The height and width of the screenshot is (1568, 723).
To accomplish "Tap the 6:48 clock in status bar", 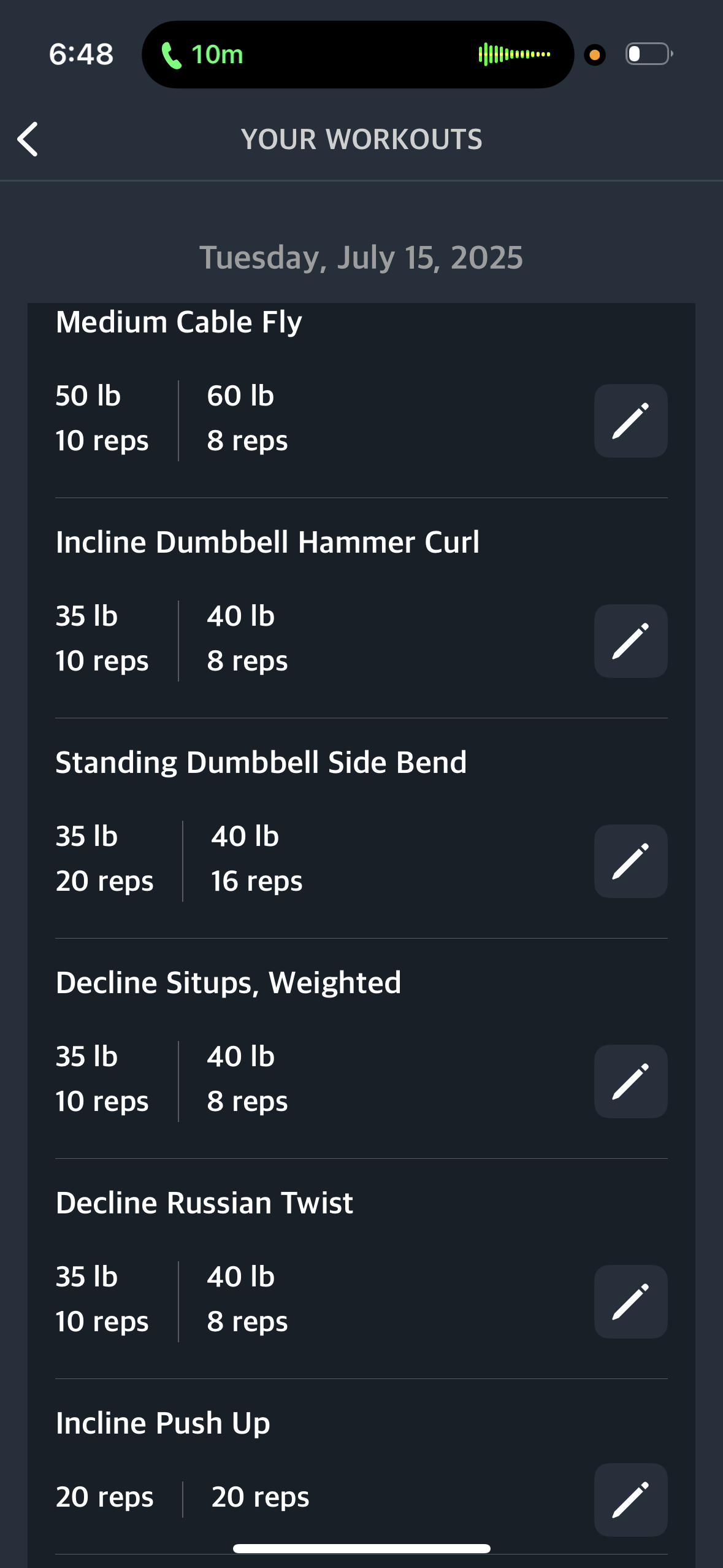I will click(x=81, y=55).
